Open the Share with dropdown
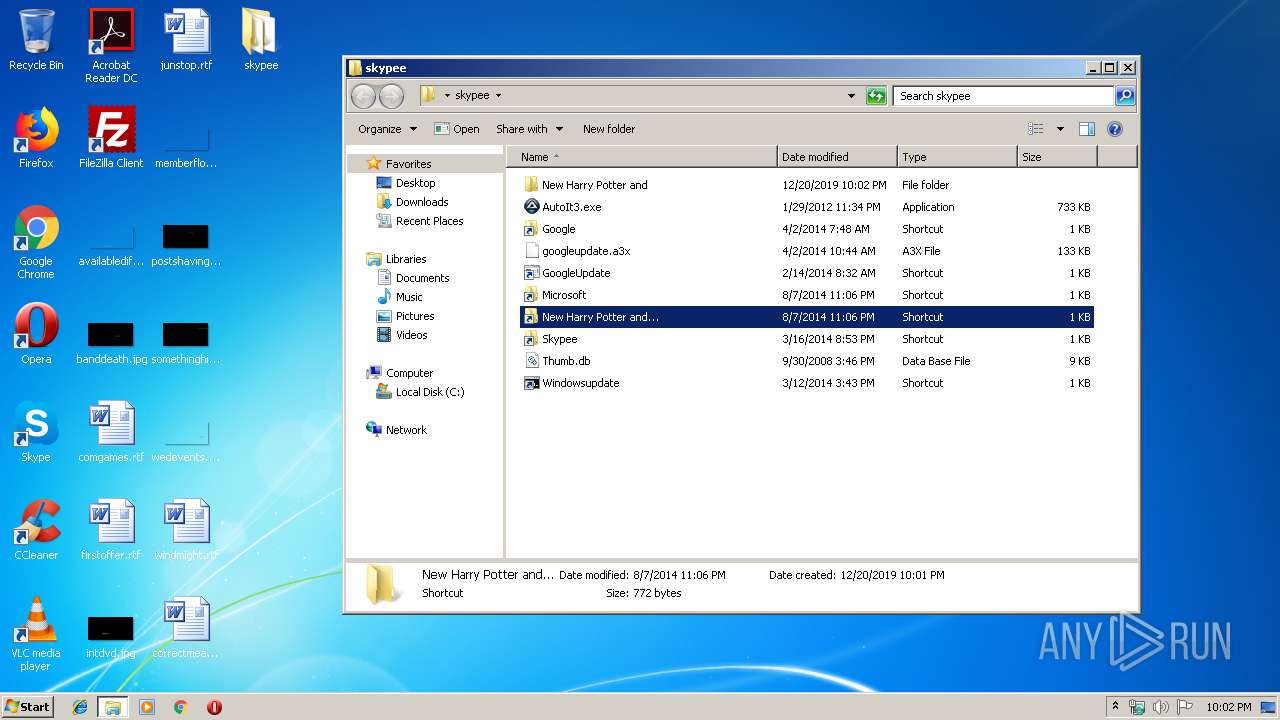This screenshot has width=1280, height=720. click(x=530, y=129)
